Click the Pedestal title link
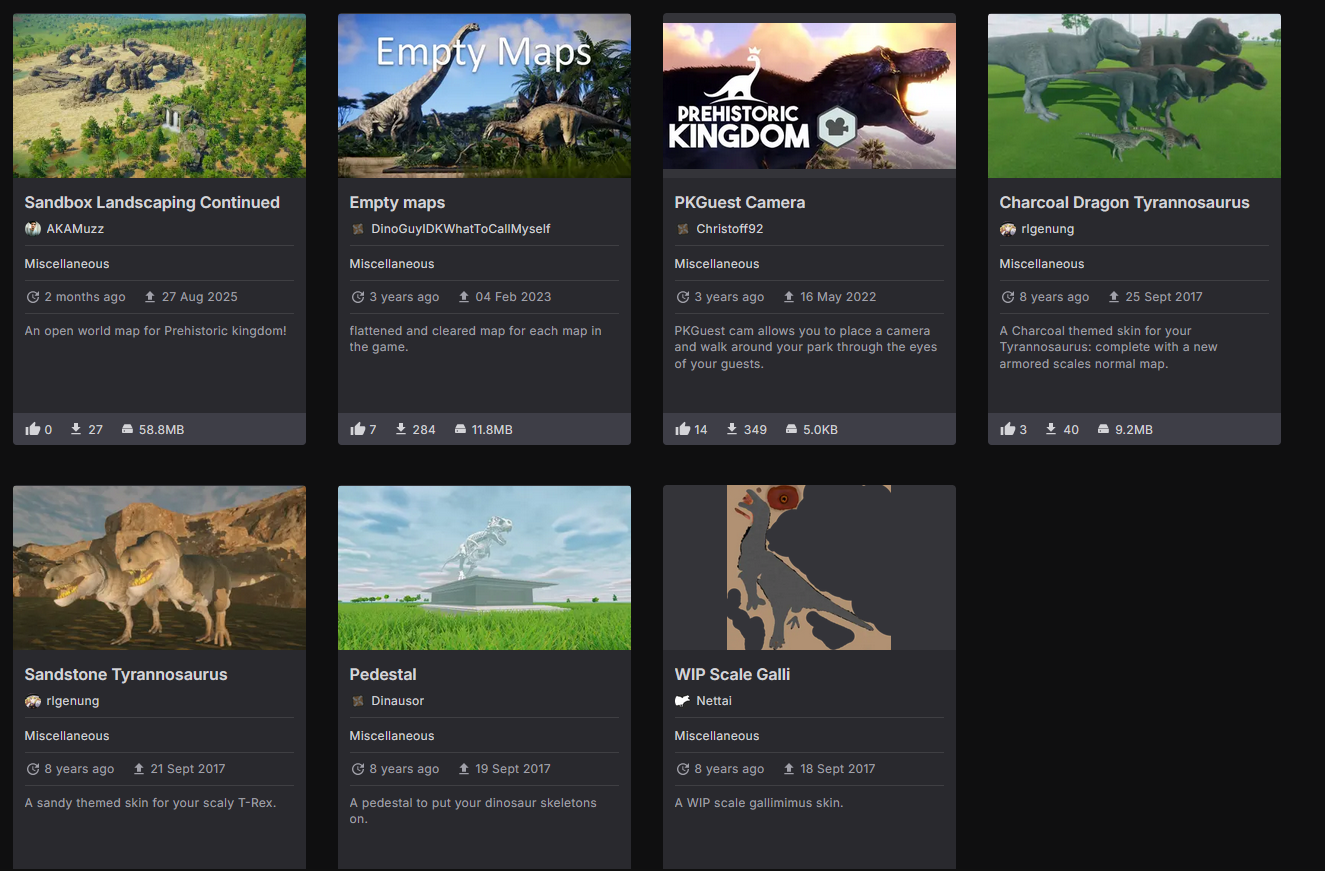Screen dimensions: 1325x871 pos(383,674)
